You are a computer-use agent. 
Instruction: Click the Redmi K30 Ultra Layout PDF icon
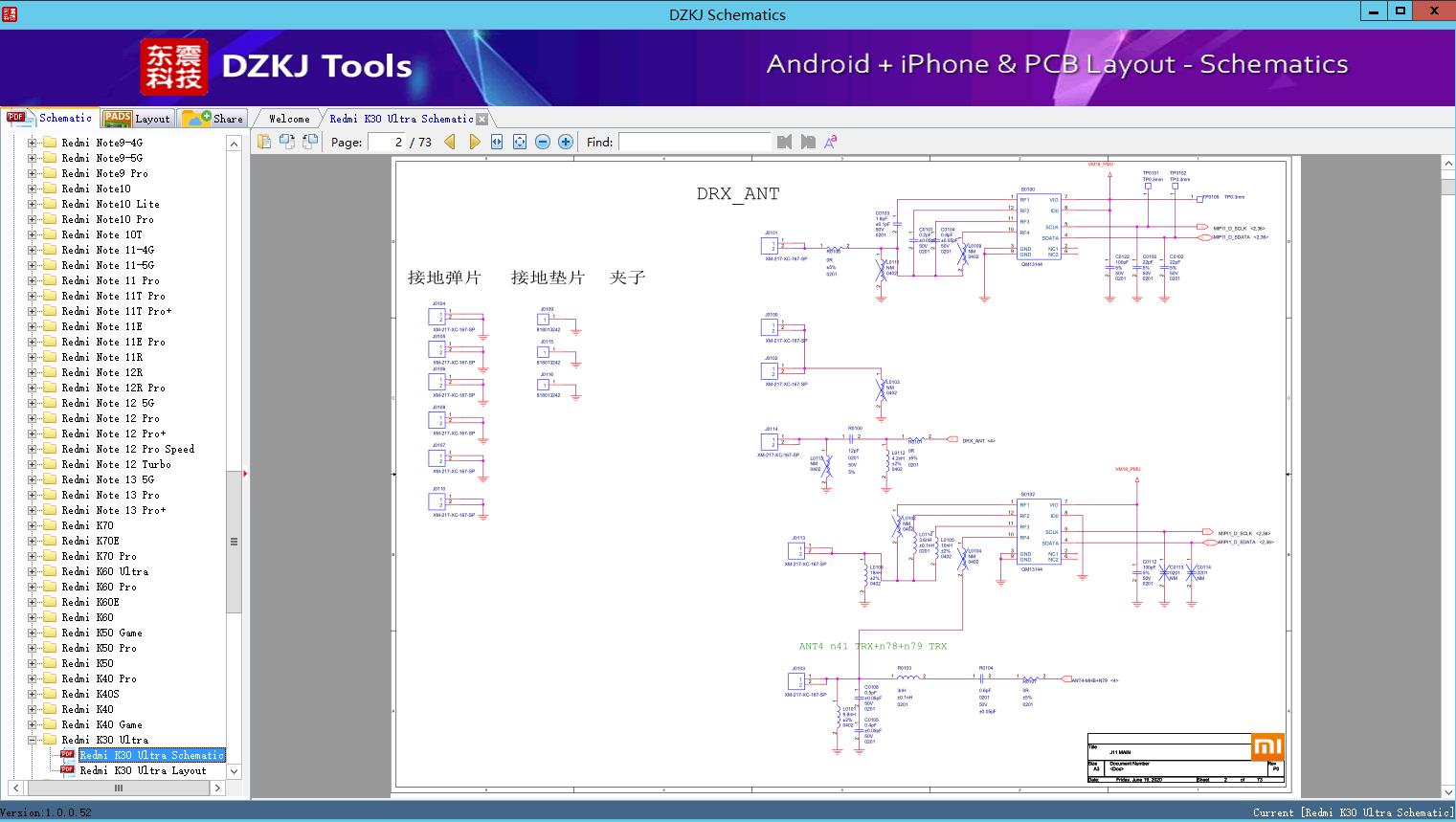coord(67,769)
